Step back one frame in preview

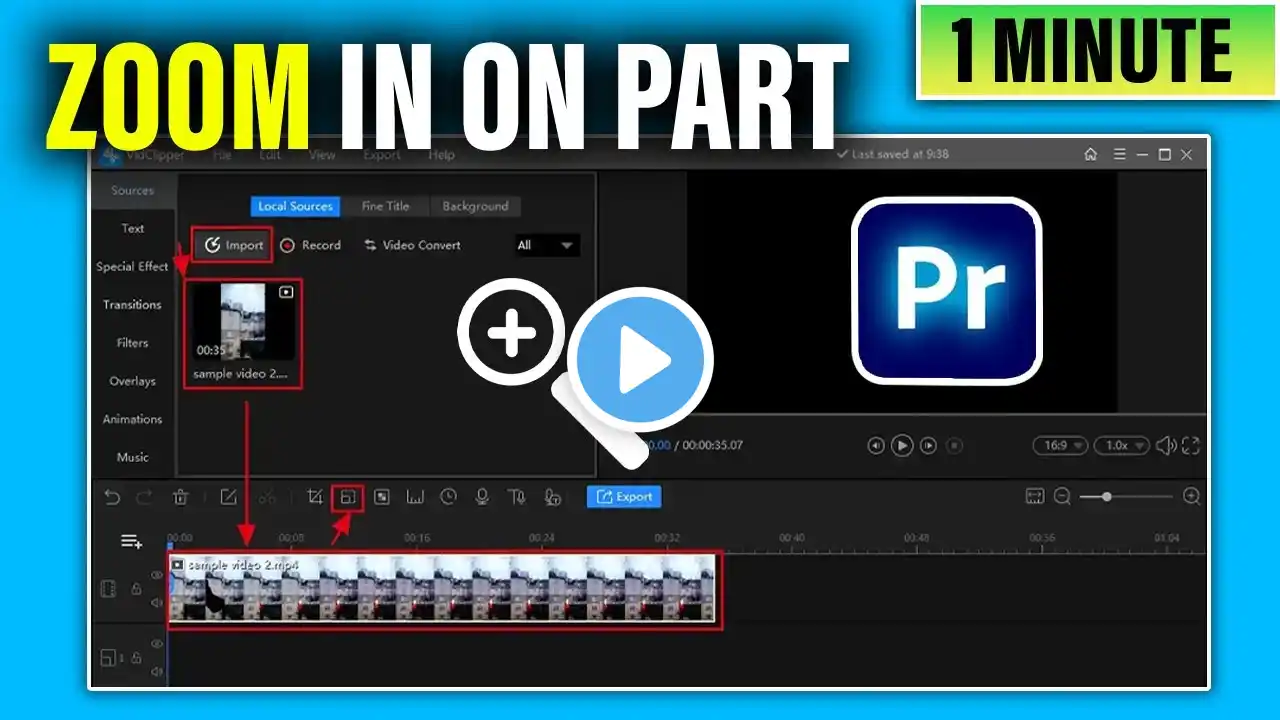tap(876, 446)
